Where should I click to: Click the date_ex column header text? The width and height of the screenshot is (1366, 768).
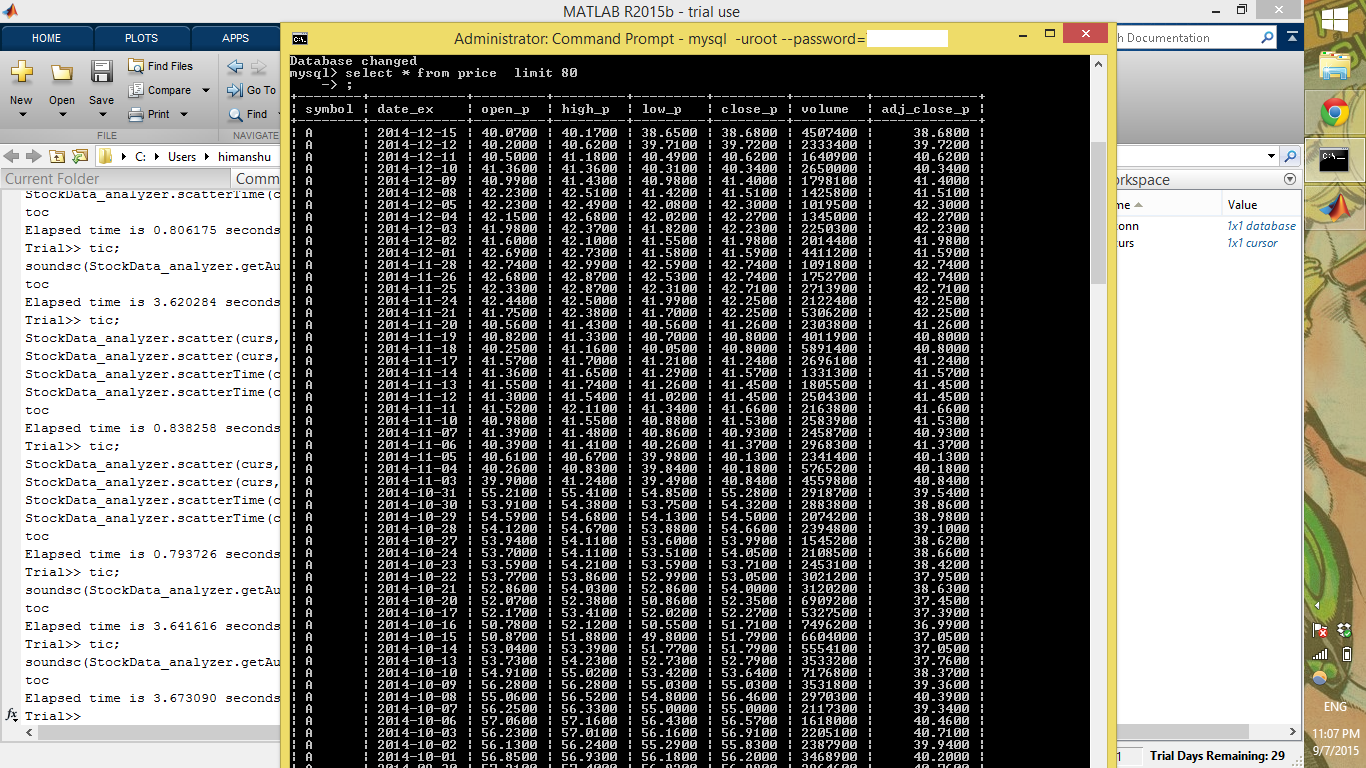405,109
